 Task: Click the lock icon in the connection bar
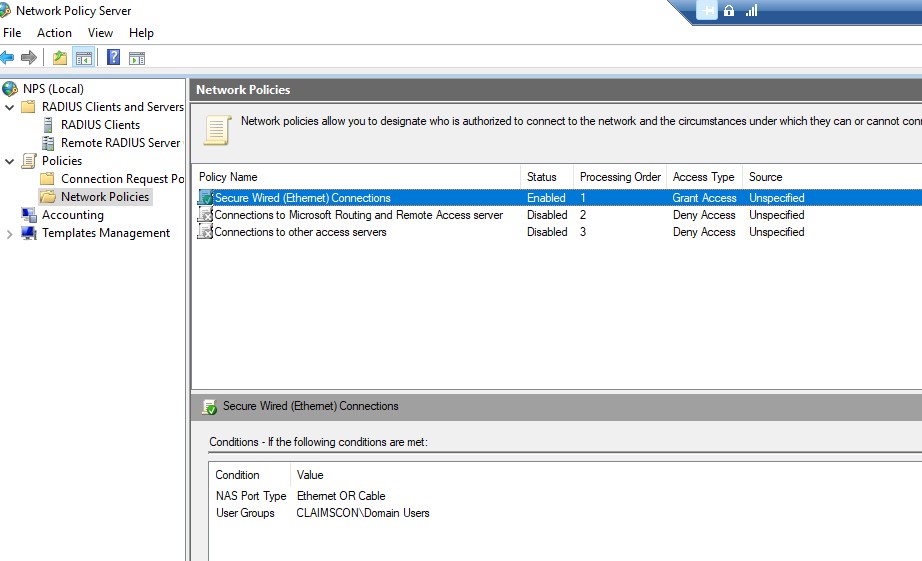click(729, 10)
